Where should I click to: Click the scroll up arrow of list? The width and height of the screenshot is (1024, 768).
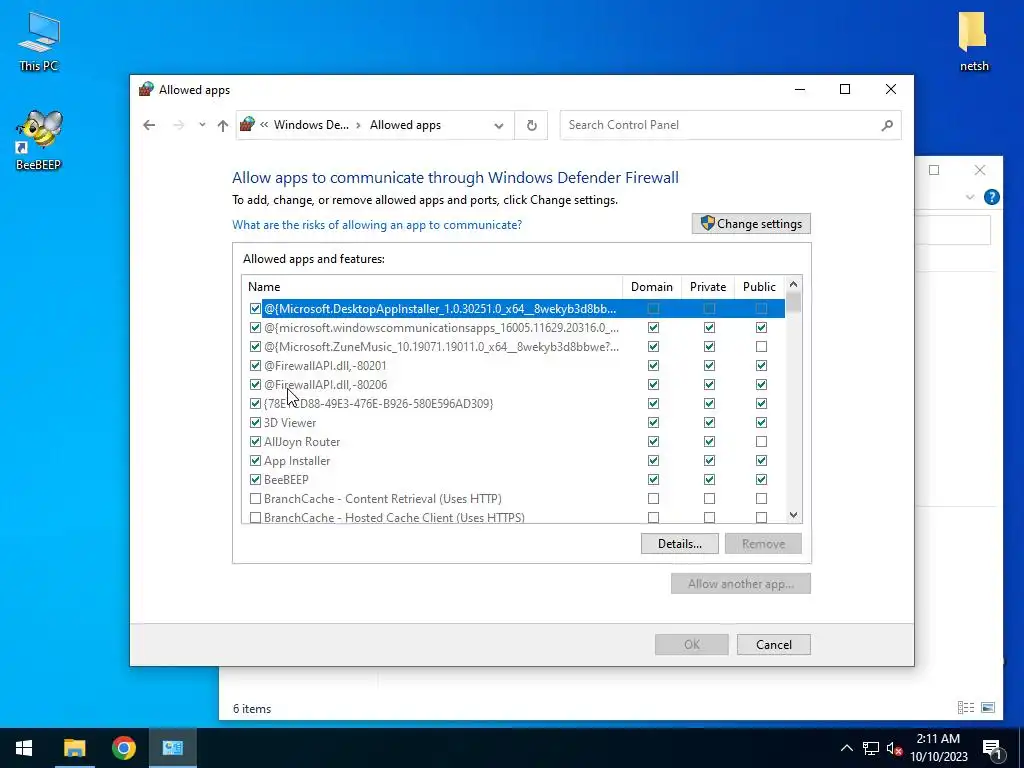tap(793, 284)
